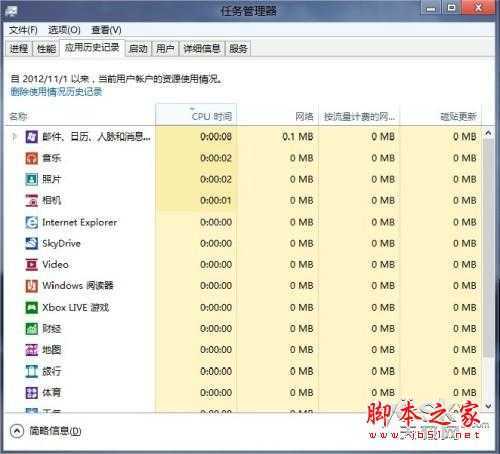This screenshot has width=500, height=454.
Task: Click the Mail, Calendar, People app icon
Action: [32, 137]
